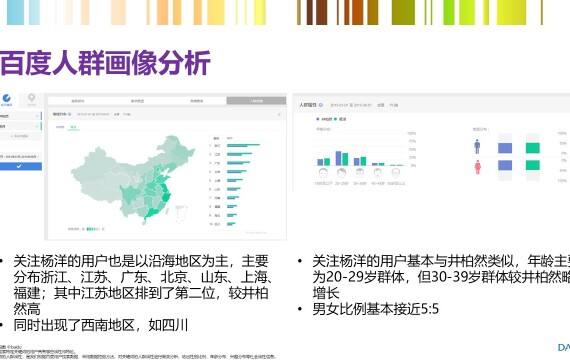Open the date range selector beside 人群属性

(x=350, y=105)
